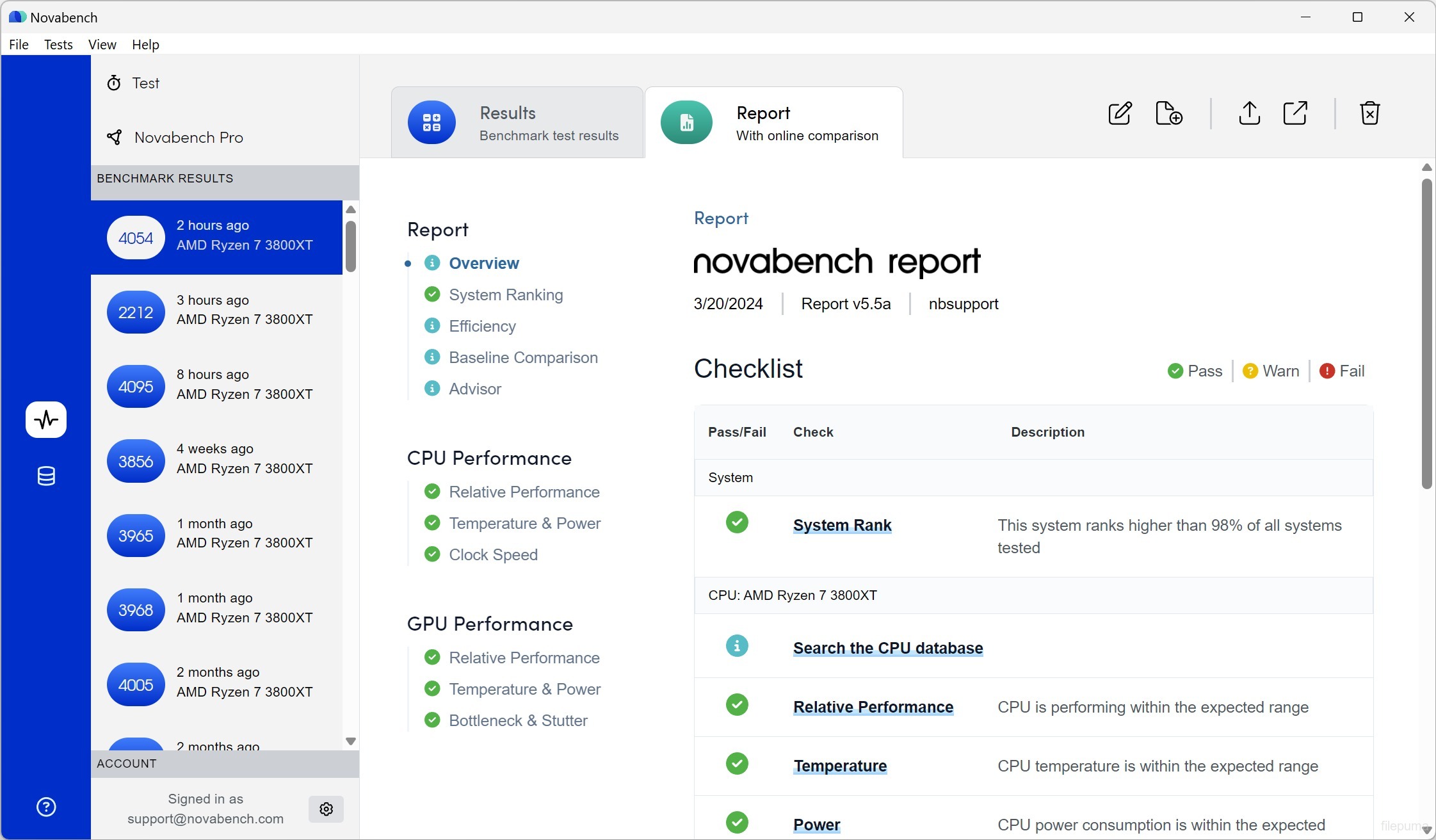Open the Search the CPU database link
The image size is (1436, 840).
[887, 648]
